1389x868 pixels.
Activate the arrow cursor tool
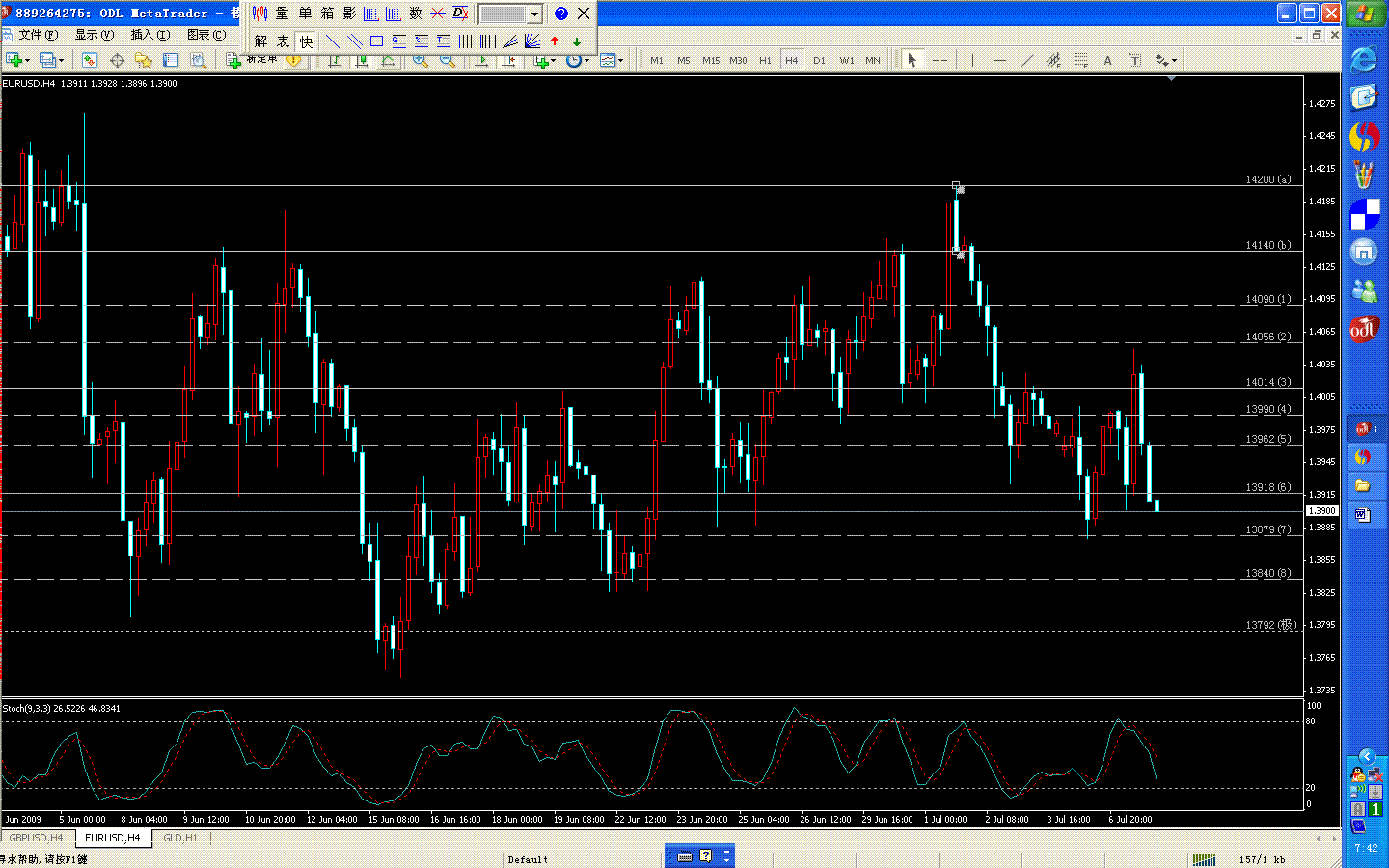[x=912, y=60]
